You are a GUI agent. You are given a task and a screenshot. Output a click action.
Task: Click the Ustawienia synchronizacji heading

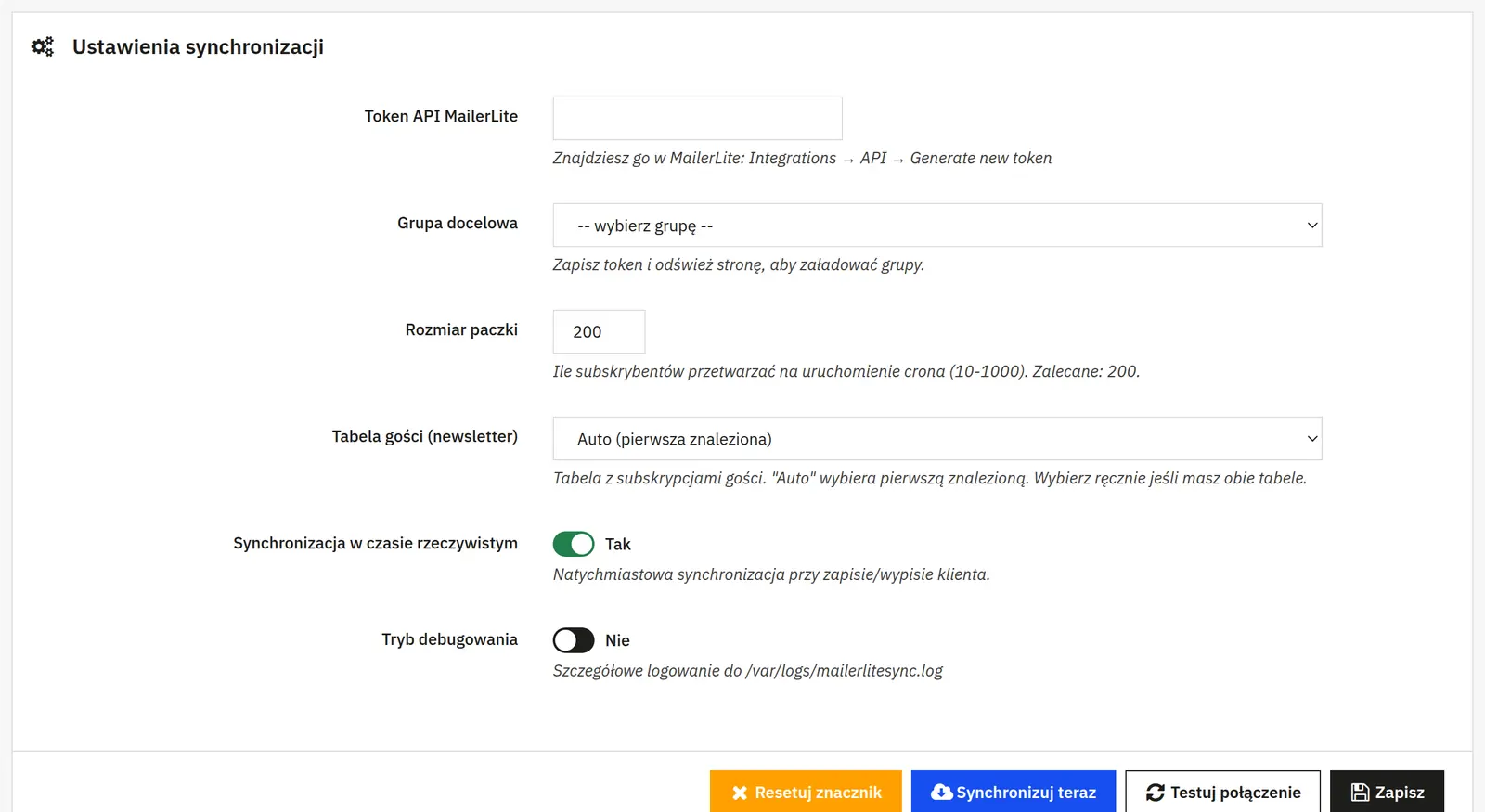[x=198, y=47]
